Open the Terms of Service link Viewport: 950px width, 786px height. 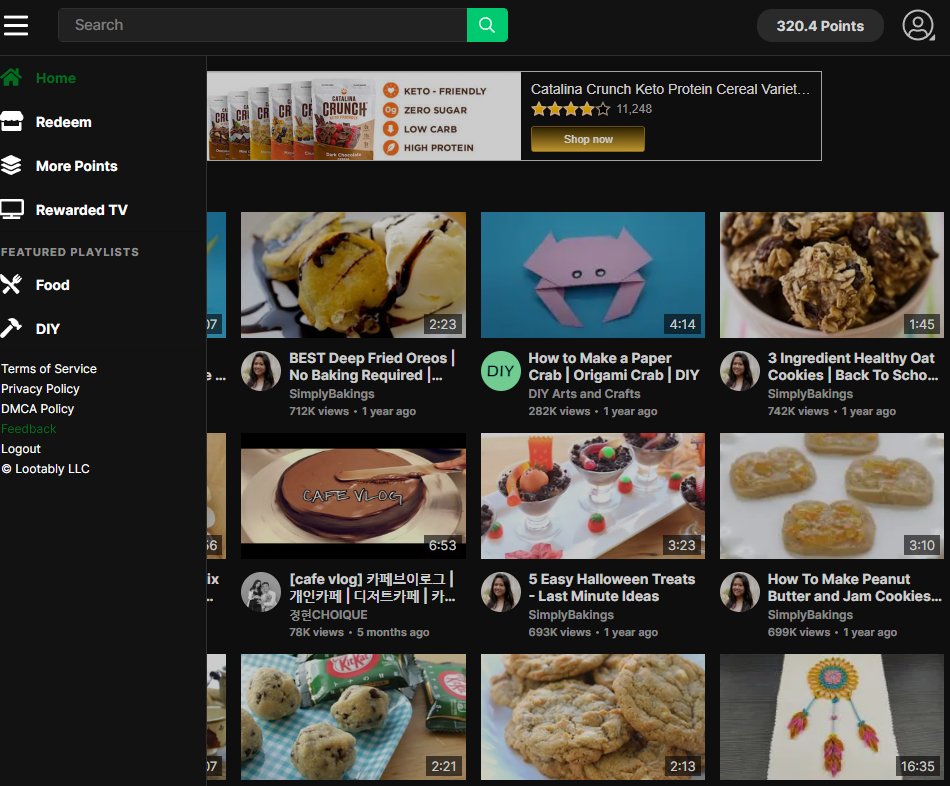(49, 369)
